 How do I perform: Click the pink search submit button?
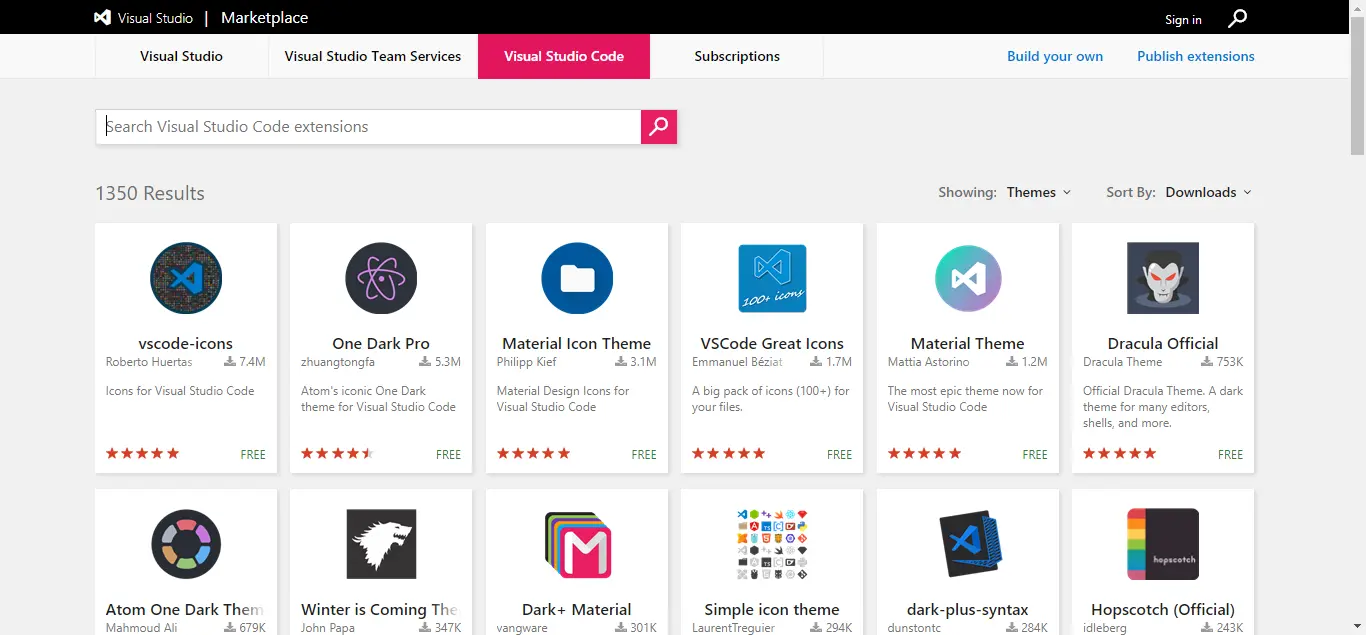659,127
